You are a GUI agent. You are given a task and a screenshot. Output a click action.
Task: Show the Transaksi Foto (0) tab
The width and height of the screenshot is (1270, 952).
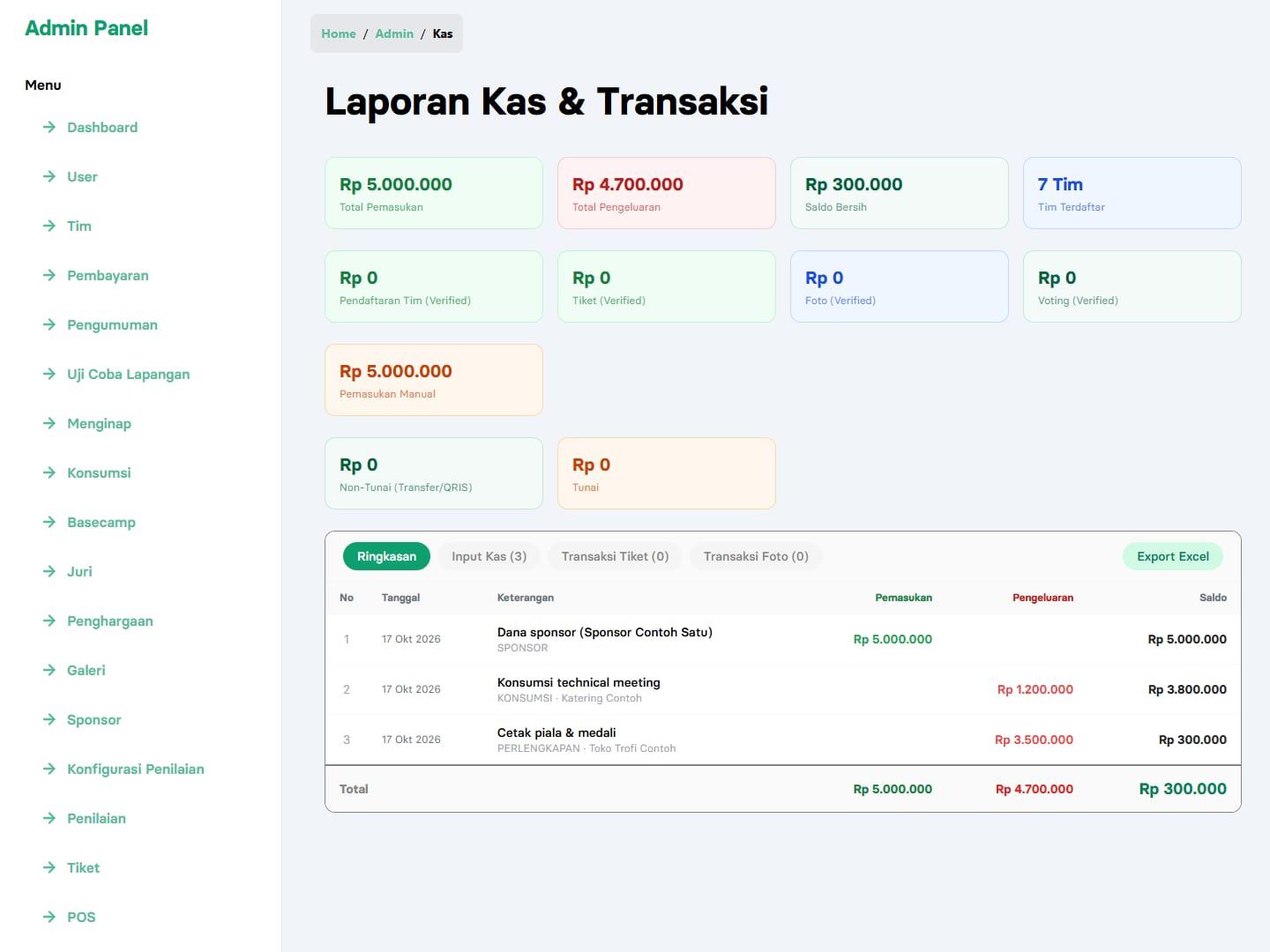(756, 556)
